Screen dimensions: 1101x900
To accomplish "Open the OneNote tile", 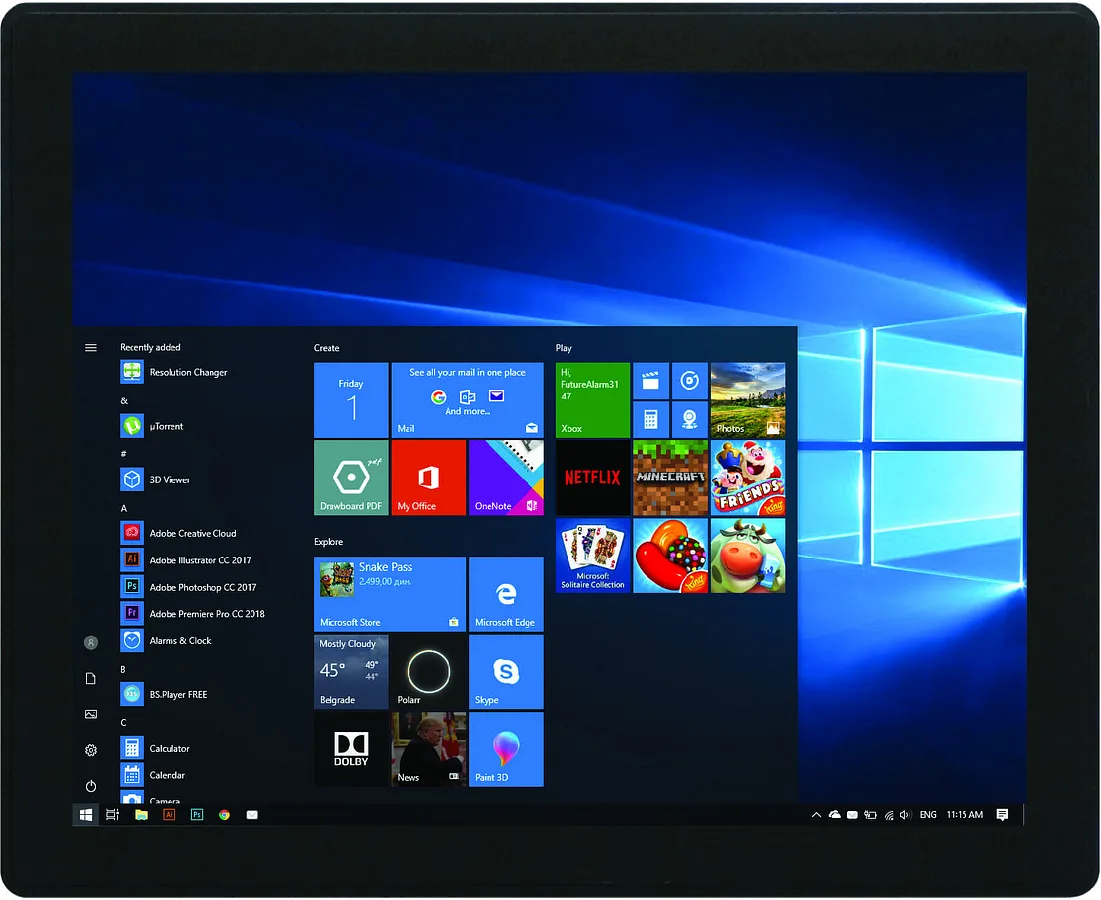I will 506,477.
